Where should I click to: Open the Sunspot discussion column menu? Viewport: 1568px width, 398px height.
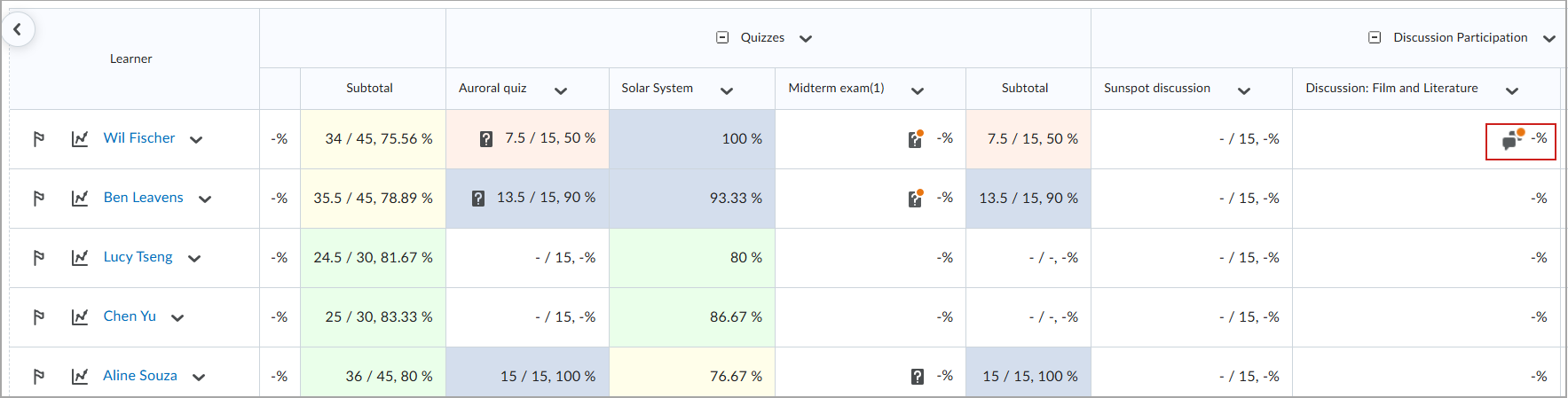click(1244, 90)
